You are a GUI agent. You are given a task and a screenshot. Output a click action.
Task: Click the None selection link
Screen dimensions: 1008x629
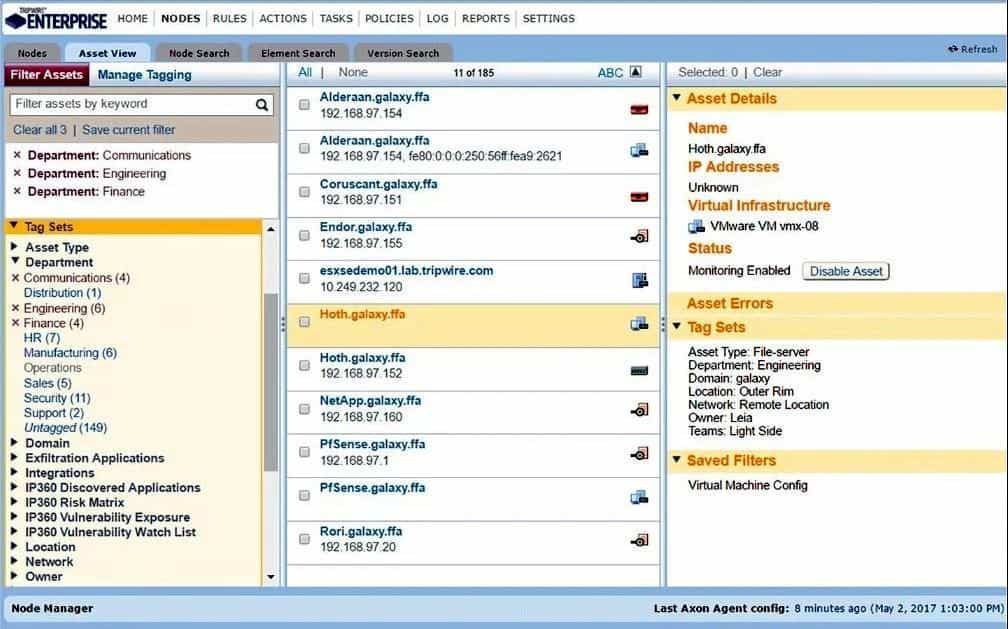(353, 72)
